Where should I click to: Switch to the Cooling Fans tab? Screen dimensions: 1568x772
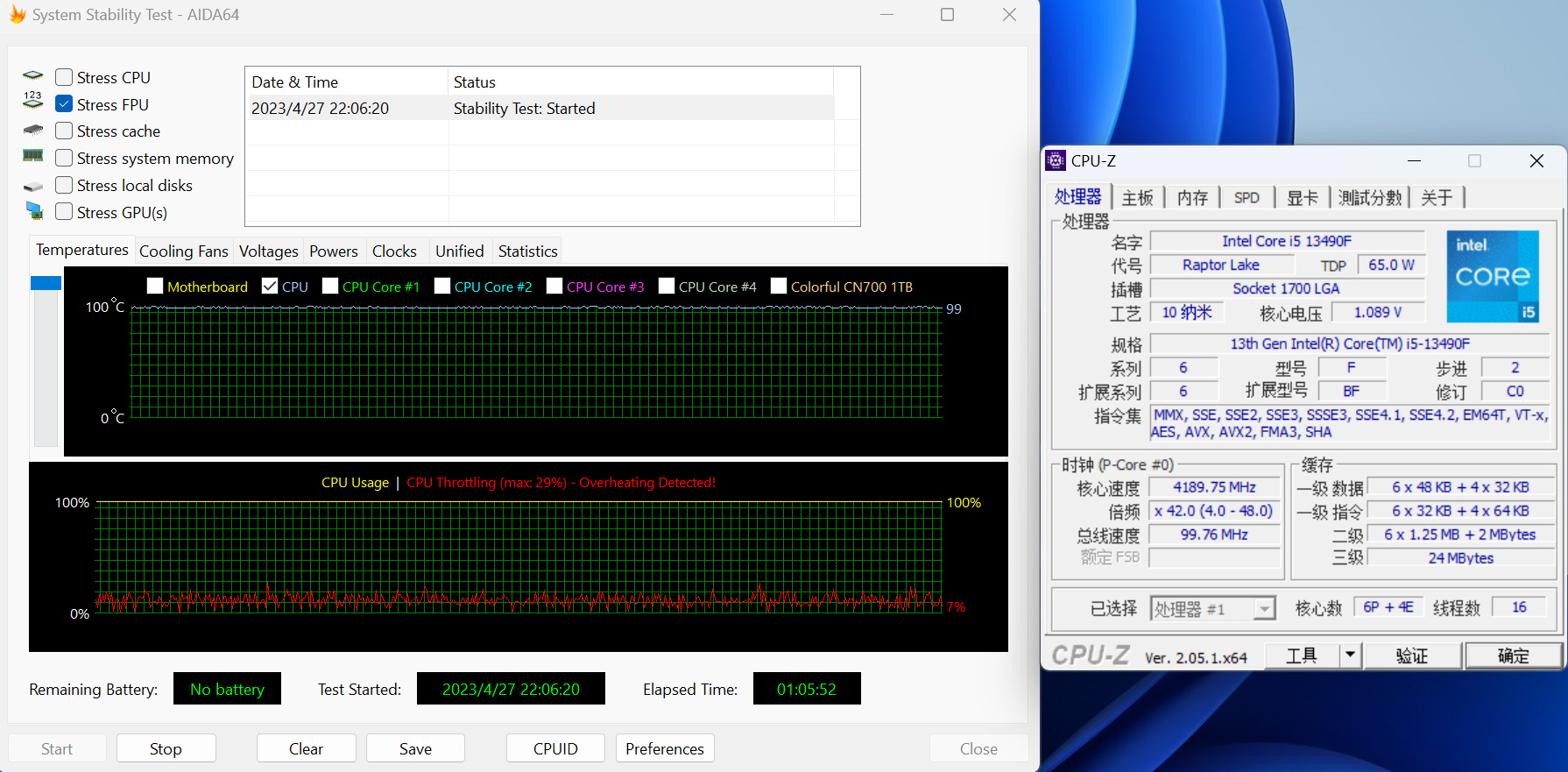pos(184,251)
